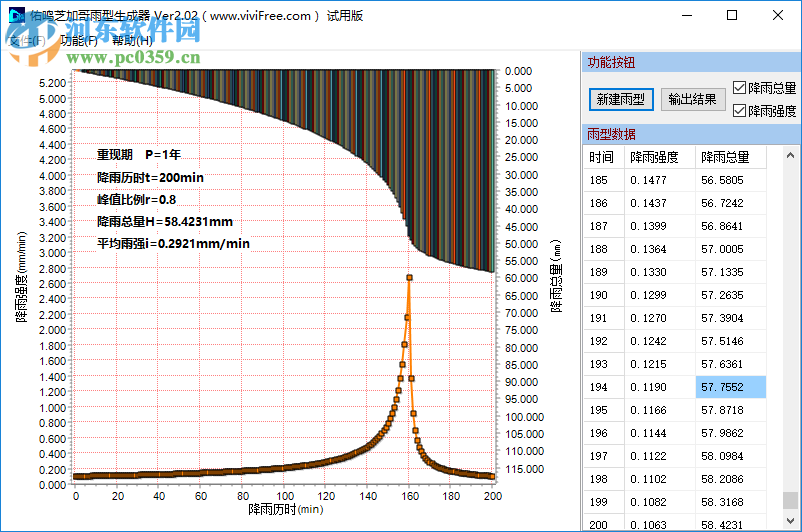Screen dimensions: 802x532
Task: Minimize the rain pattern generator window
Action: 685,15
